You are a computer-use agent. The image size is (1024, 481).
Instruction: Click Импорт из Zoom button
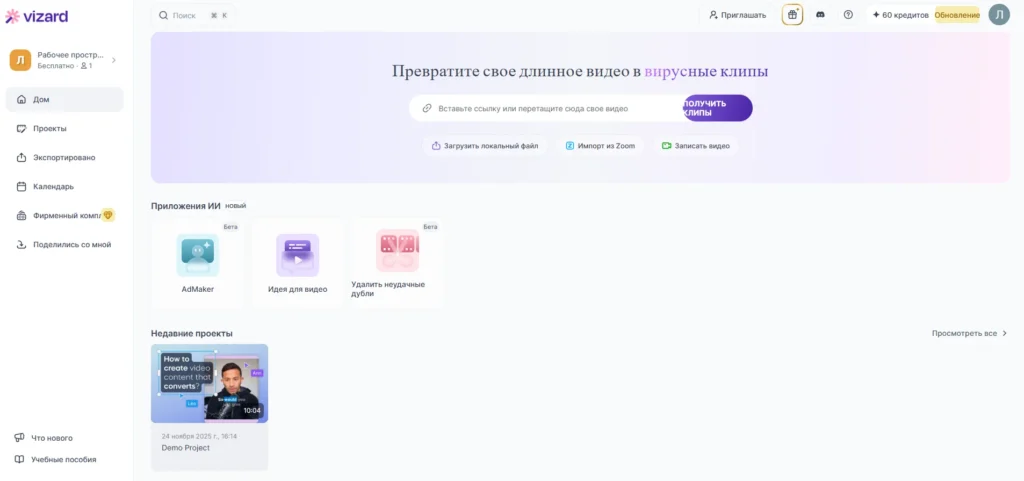(x=600, y=146)
